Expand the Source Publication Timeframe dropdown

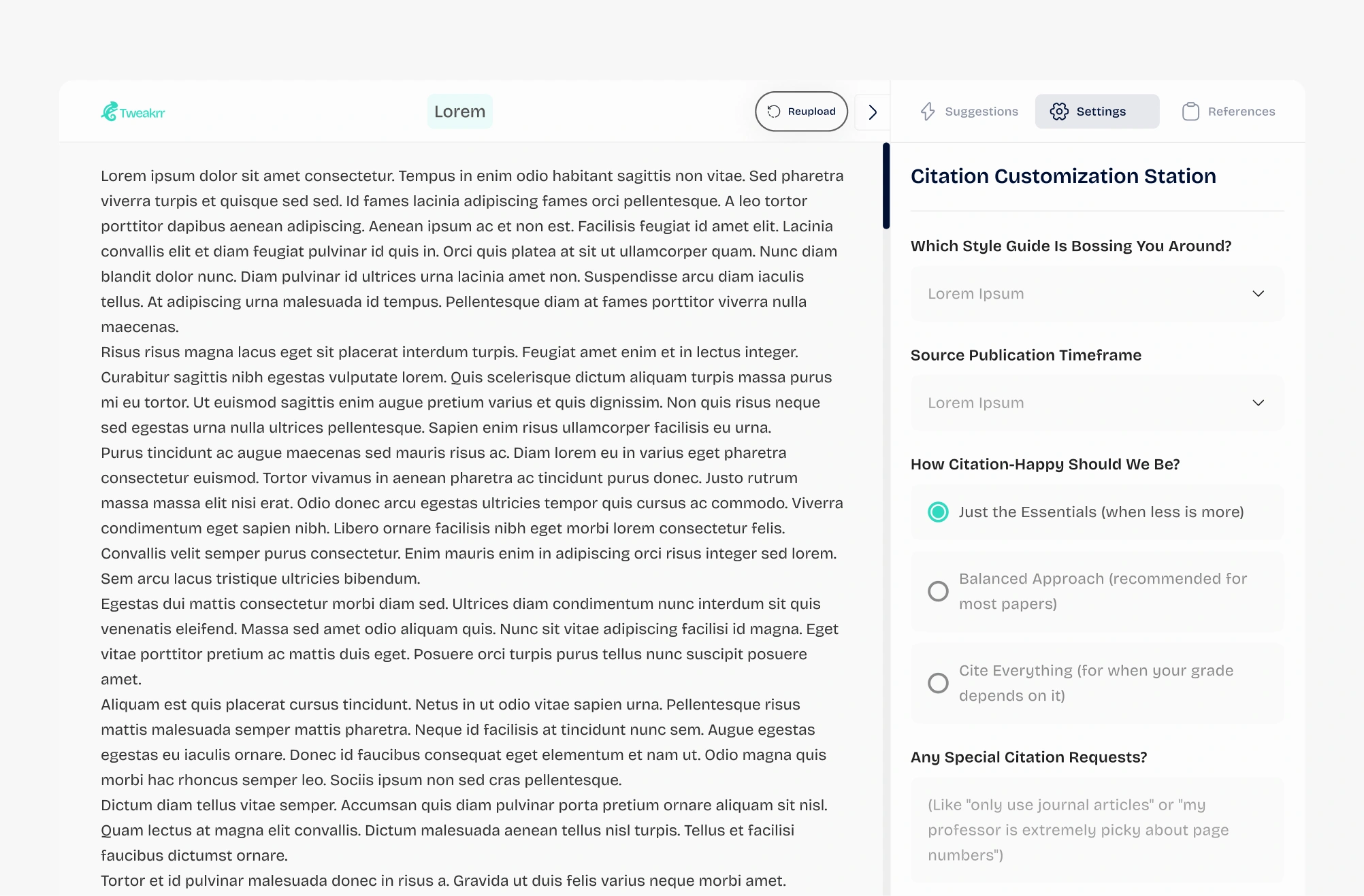coord(1096,403)
